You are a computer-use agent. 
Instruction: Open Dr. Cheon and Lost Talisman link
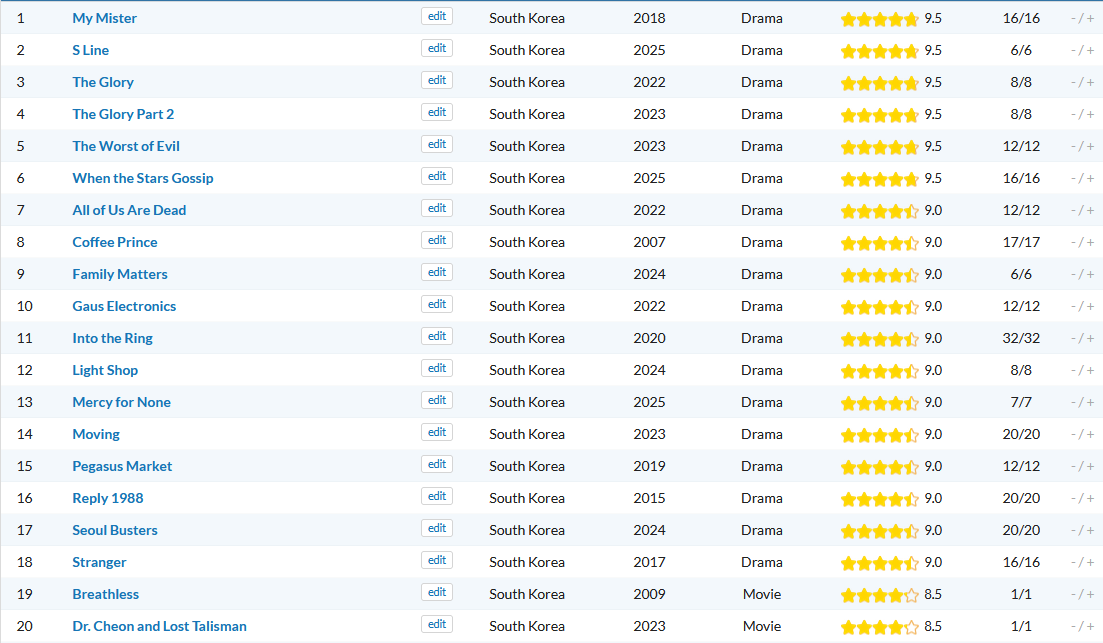click(160, 626)
